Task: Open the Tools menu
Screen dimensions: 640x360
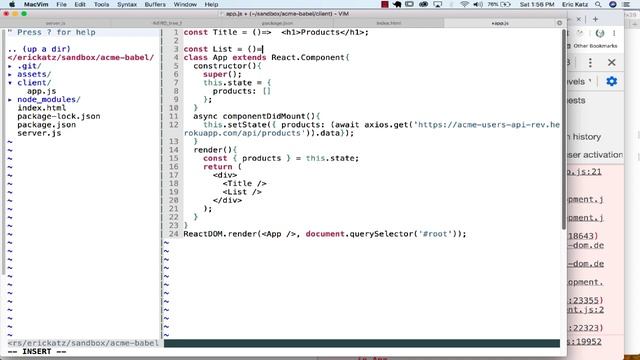Action: click(101, 4)
